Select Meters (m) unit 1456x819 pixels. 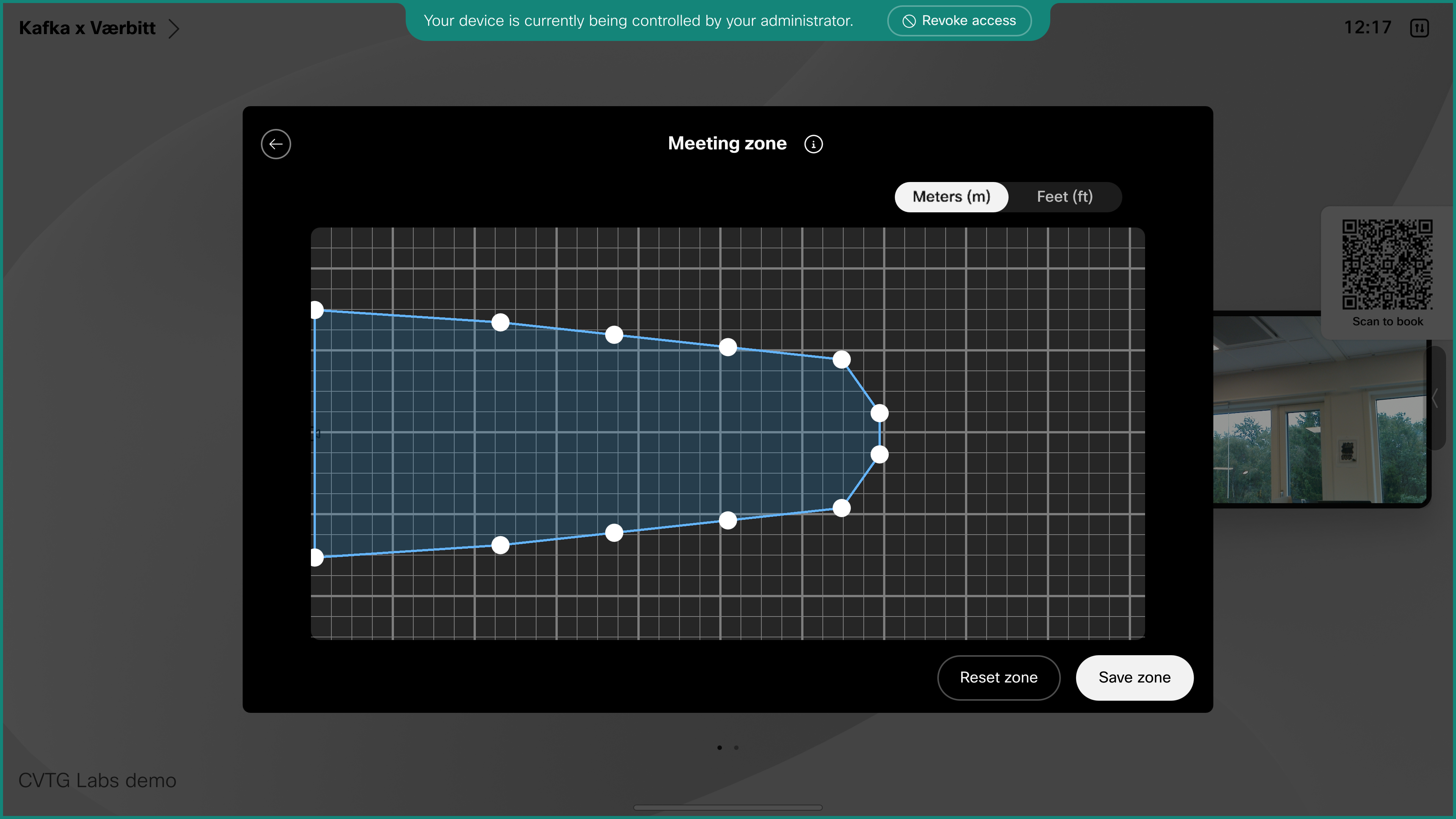(x=951, y=197)
